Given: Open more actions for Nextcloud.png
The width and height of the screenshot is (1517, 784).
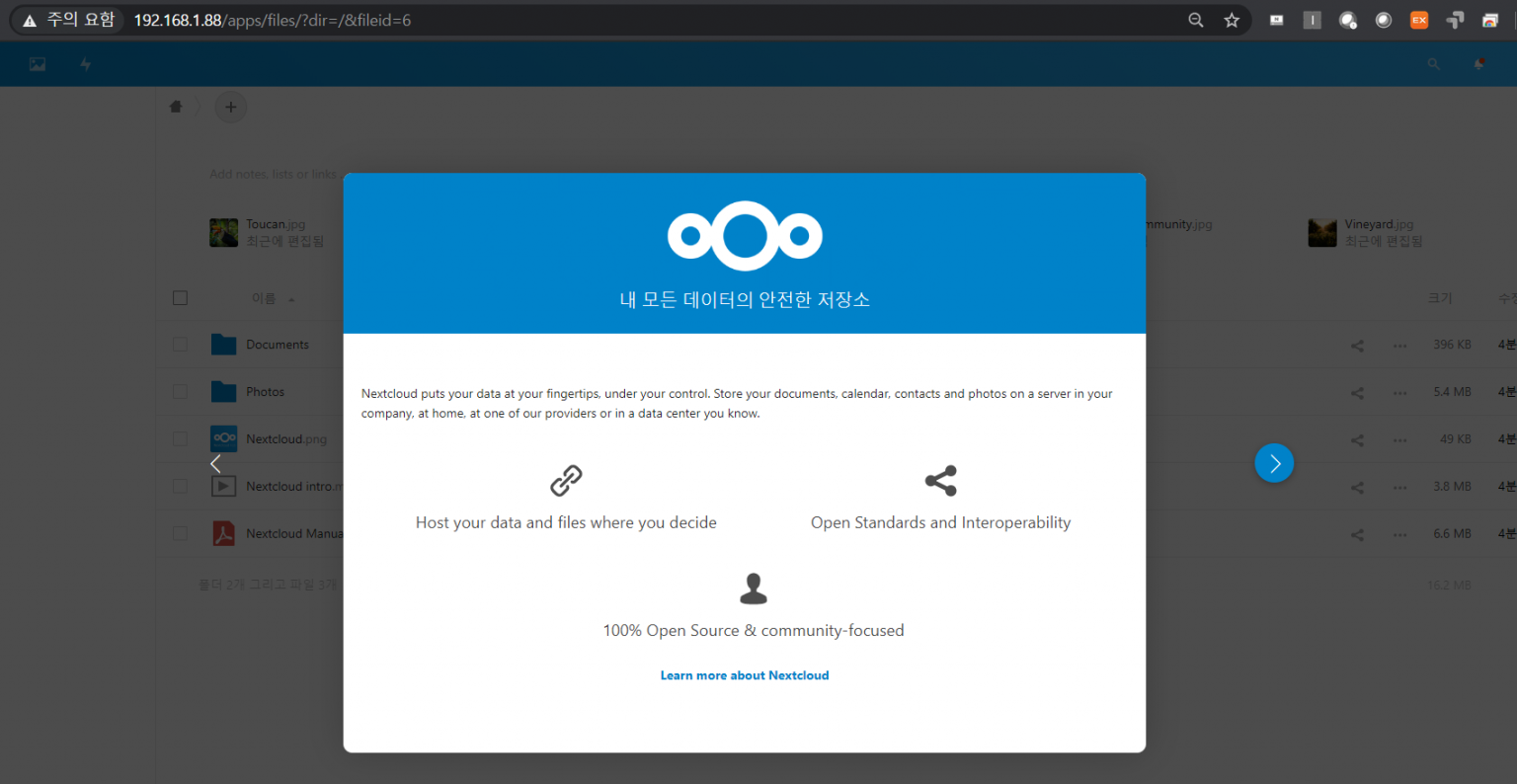Looking at the screenshot, I should tap(1399, 440).
